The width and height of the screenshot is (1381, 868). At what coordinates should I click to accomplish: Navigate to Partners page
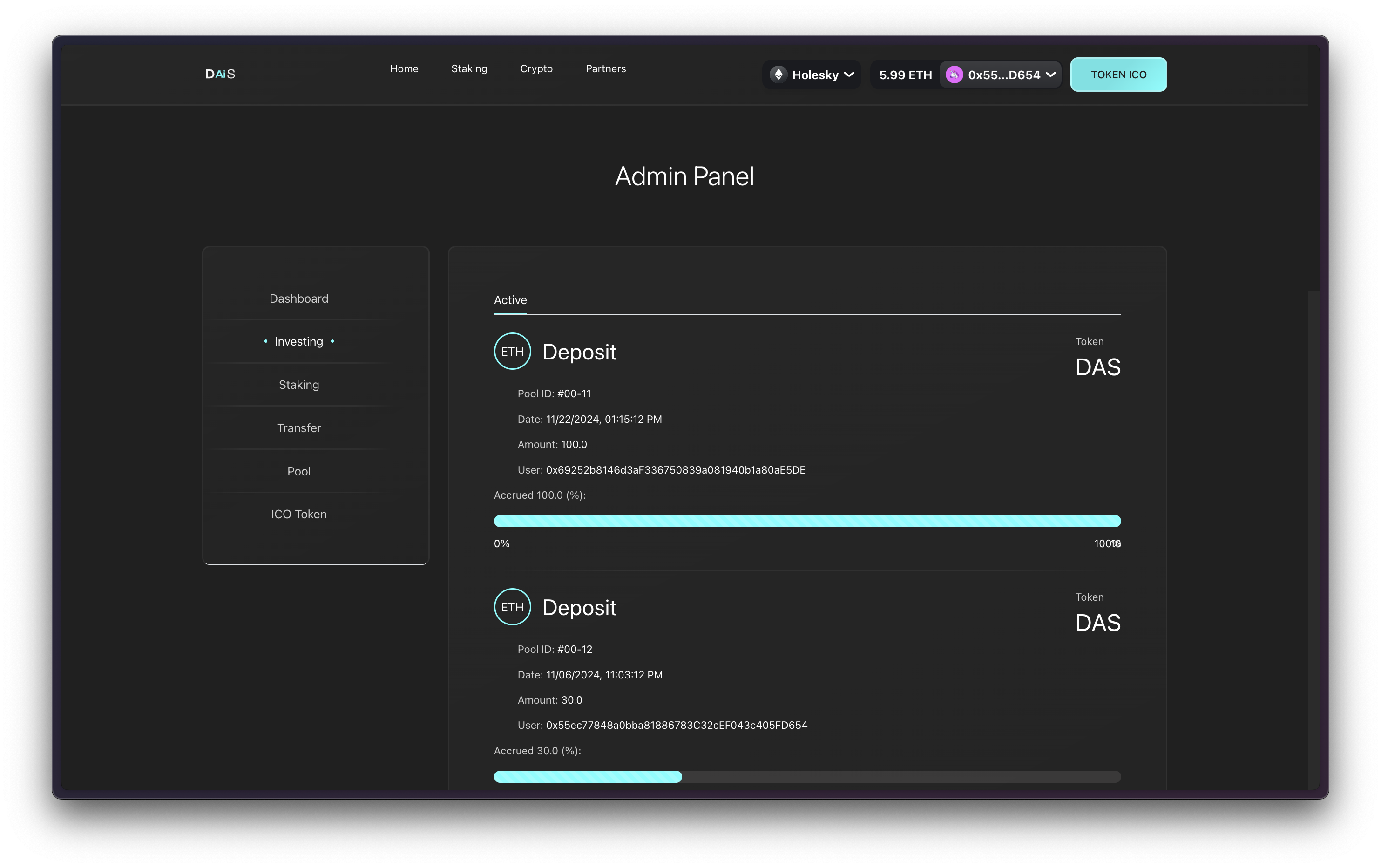(x=605, y=69)
